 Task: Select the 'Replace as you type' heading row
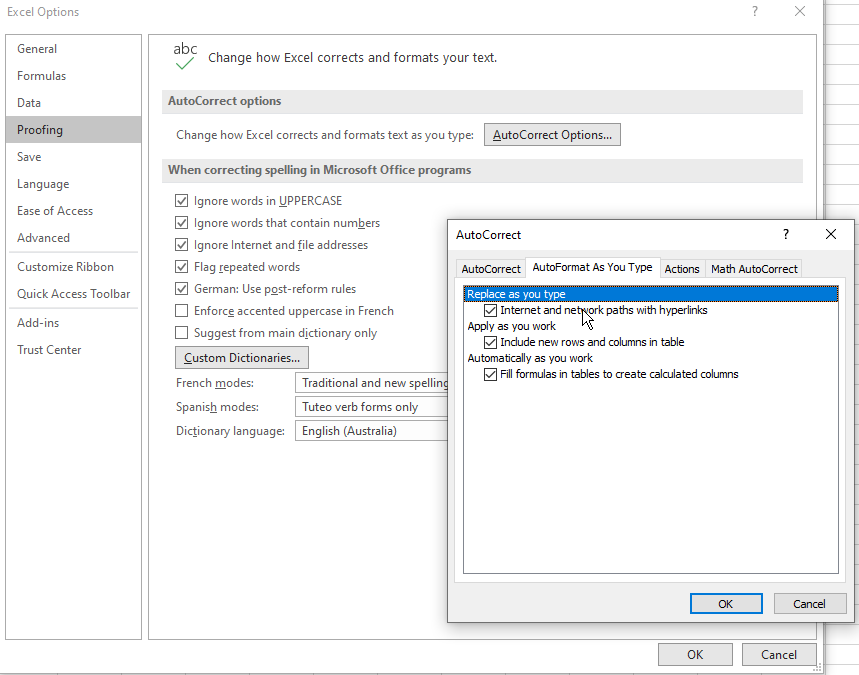(x=651, y=294)
